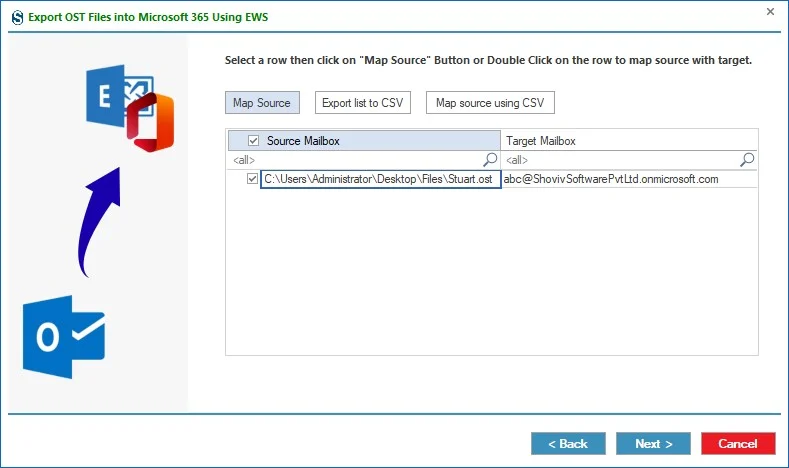
Task: Proceed with the Next button
Action: [x=653, y=443]
